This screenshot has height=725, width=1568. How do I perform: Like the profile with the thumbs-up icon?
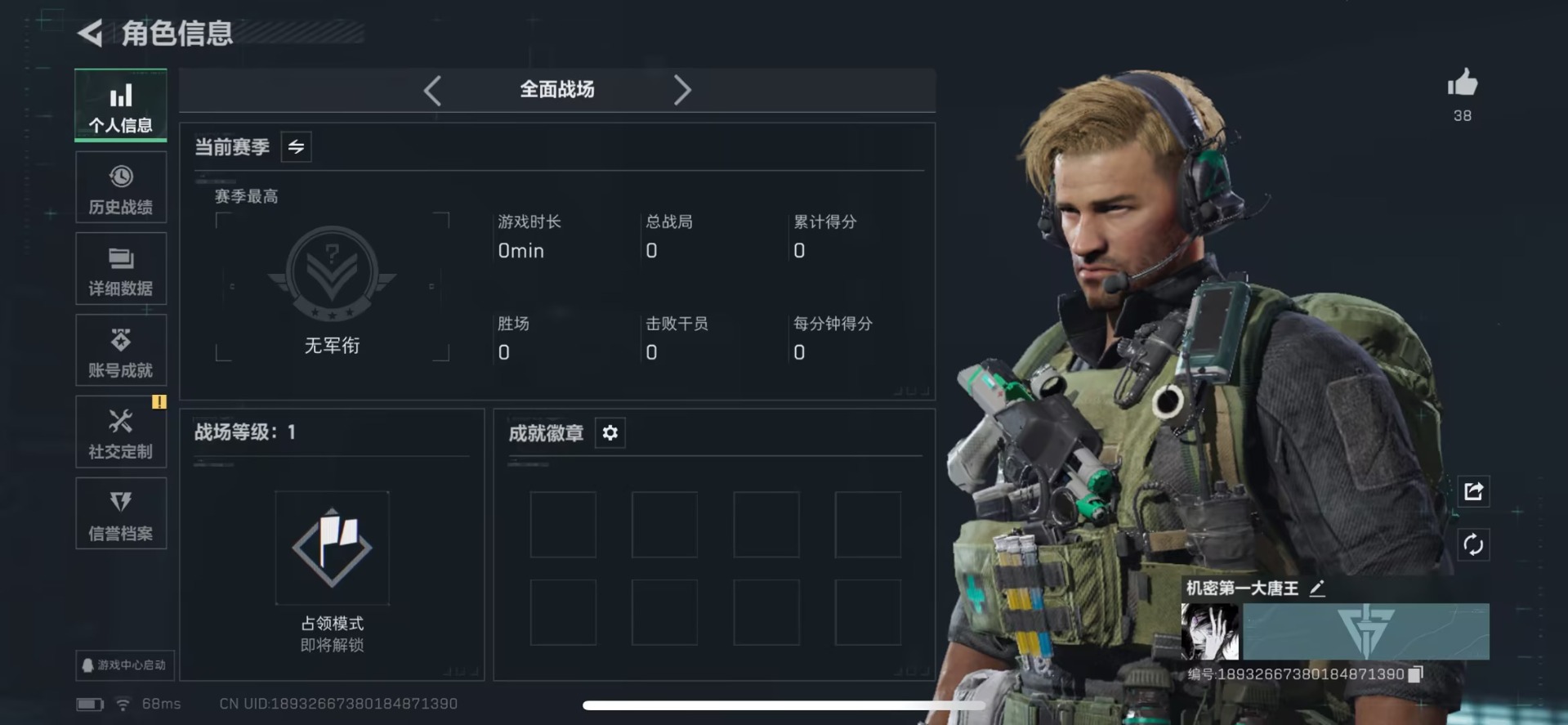[1462, 83]
